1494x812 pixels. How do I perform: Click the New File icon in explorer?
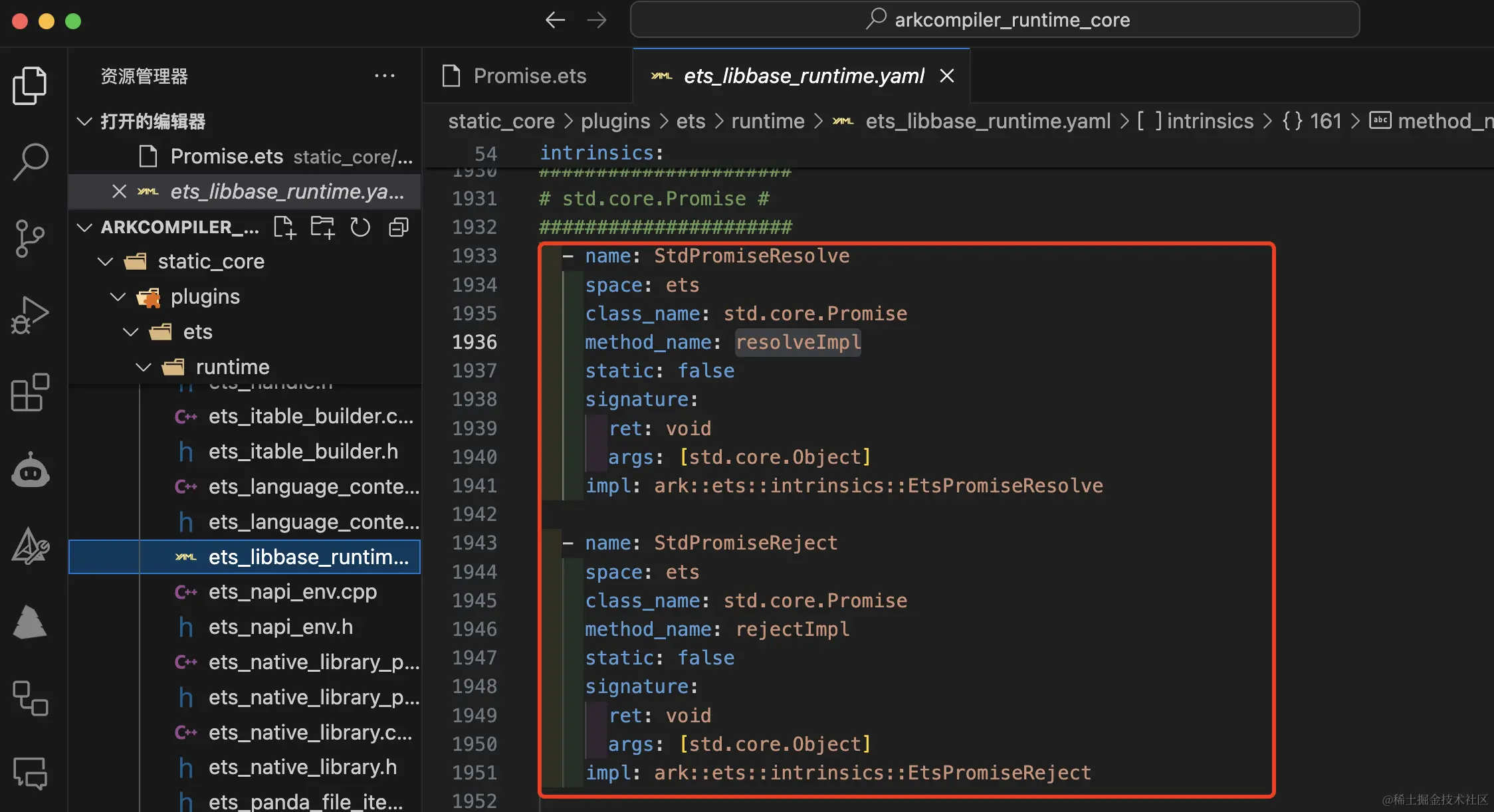click(284, 227)
